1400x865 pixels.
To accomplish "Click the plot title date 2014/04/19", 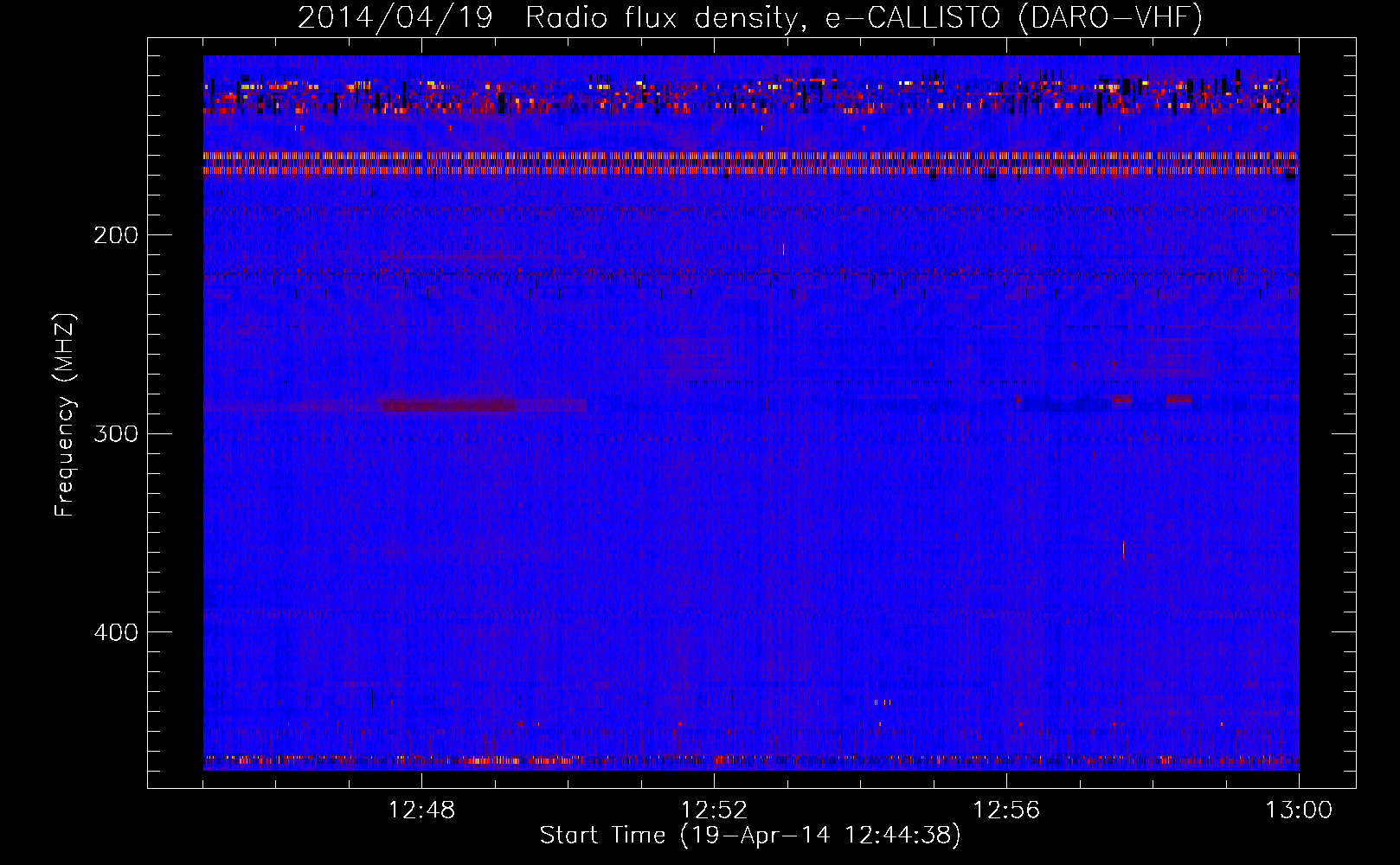I will click(x=395, y=17).
